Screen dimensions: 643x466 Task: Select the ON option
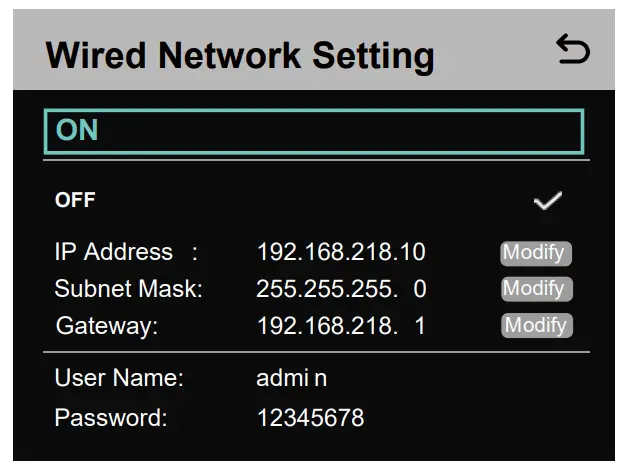pyautogui.click(x=77, y=130)
